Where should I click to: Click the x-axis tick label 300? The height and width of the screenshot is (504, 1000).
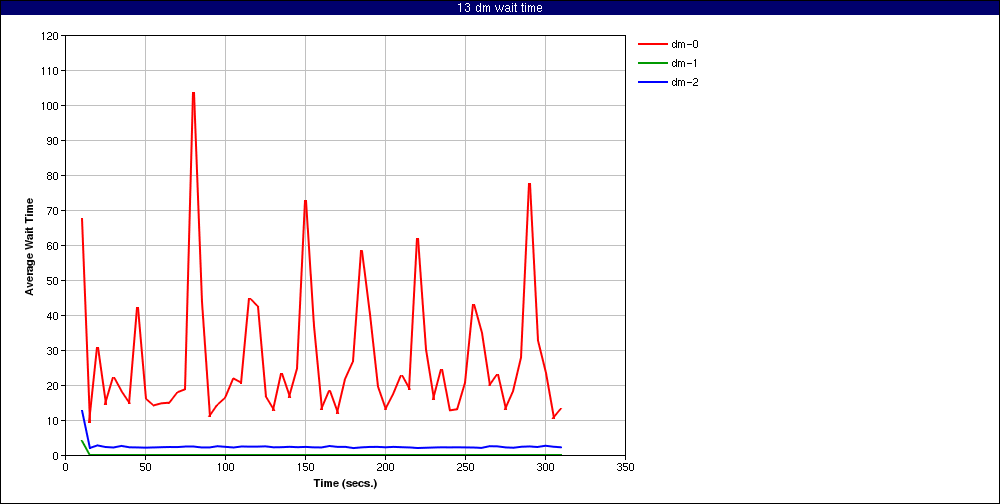pos(545,467)
